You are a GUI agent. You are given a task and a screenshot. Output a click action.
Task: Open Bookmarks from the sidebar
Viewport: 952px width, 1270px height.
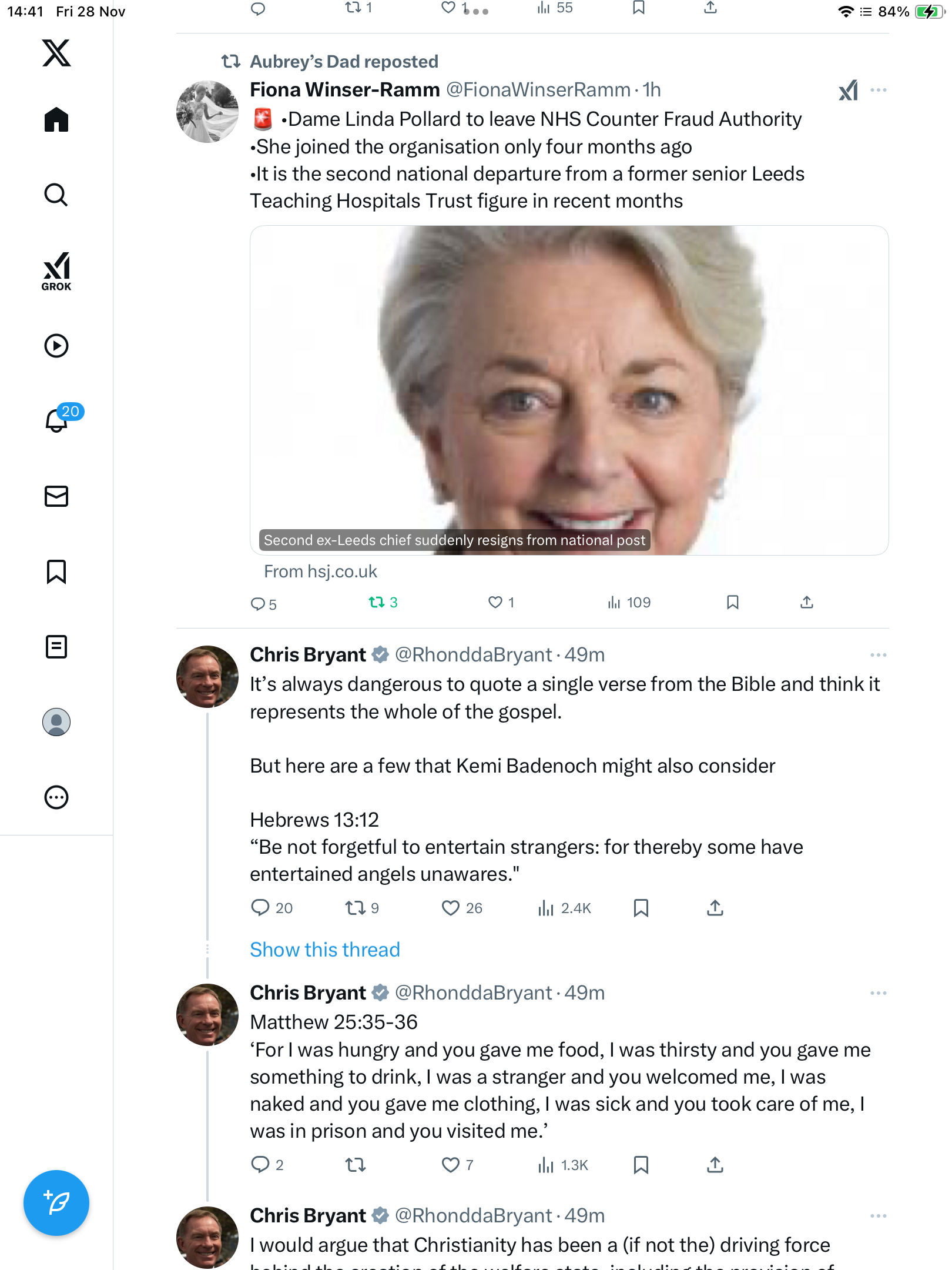(56, 571)
